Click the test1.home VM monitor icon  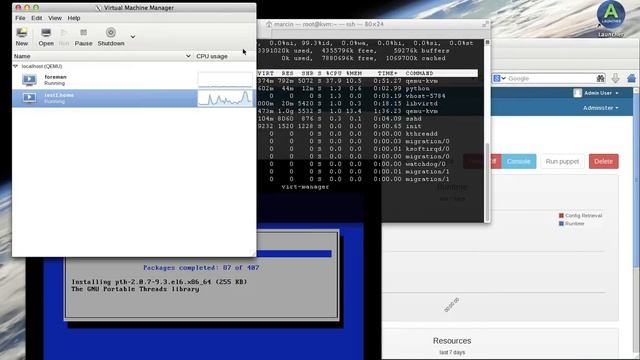tap(29, 98)
